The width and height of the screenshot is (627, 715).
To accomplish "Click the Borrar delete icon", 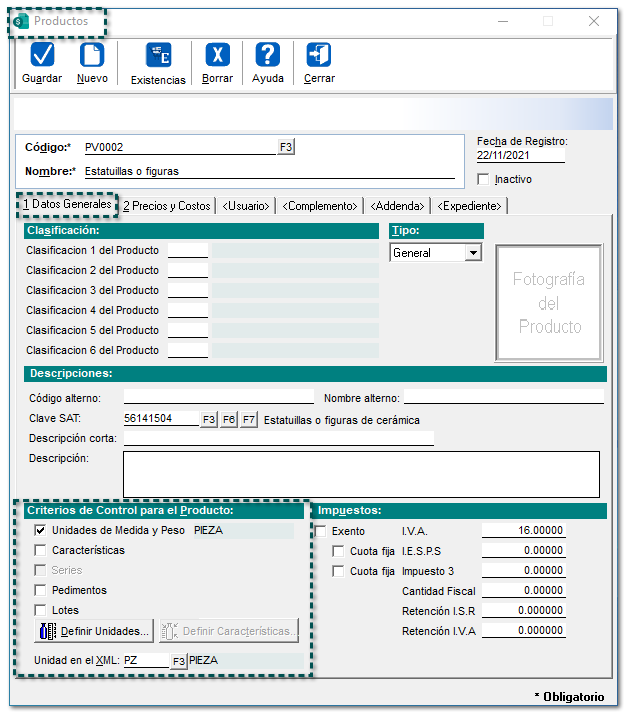I will [x=217, y=55].
